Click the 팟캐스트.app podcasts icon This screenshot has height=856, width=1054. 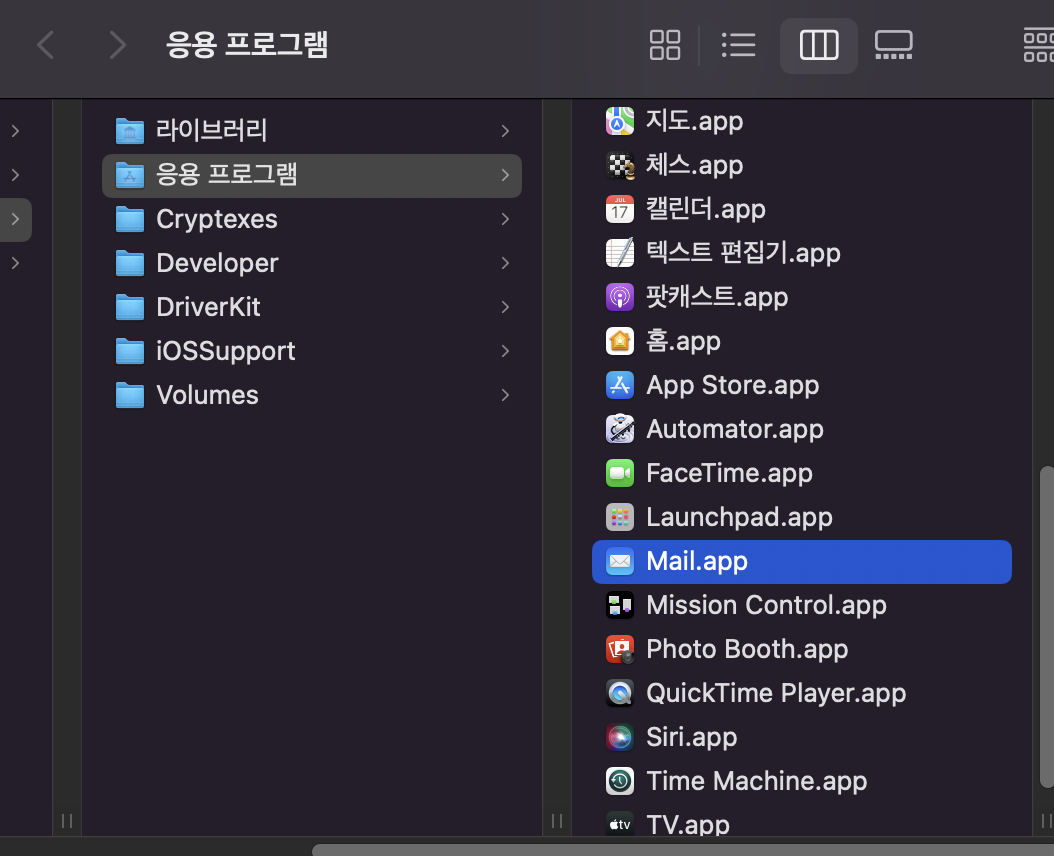pos(620,297)
